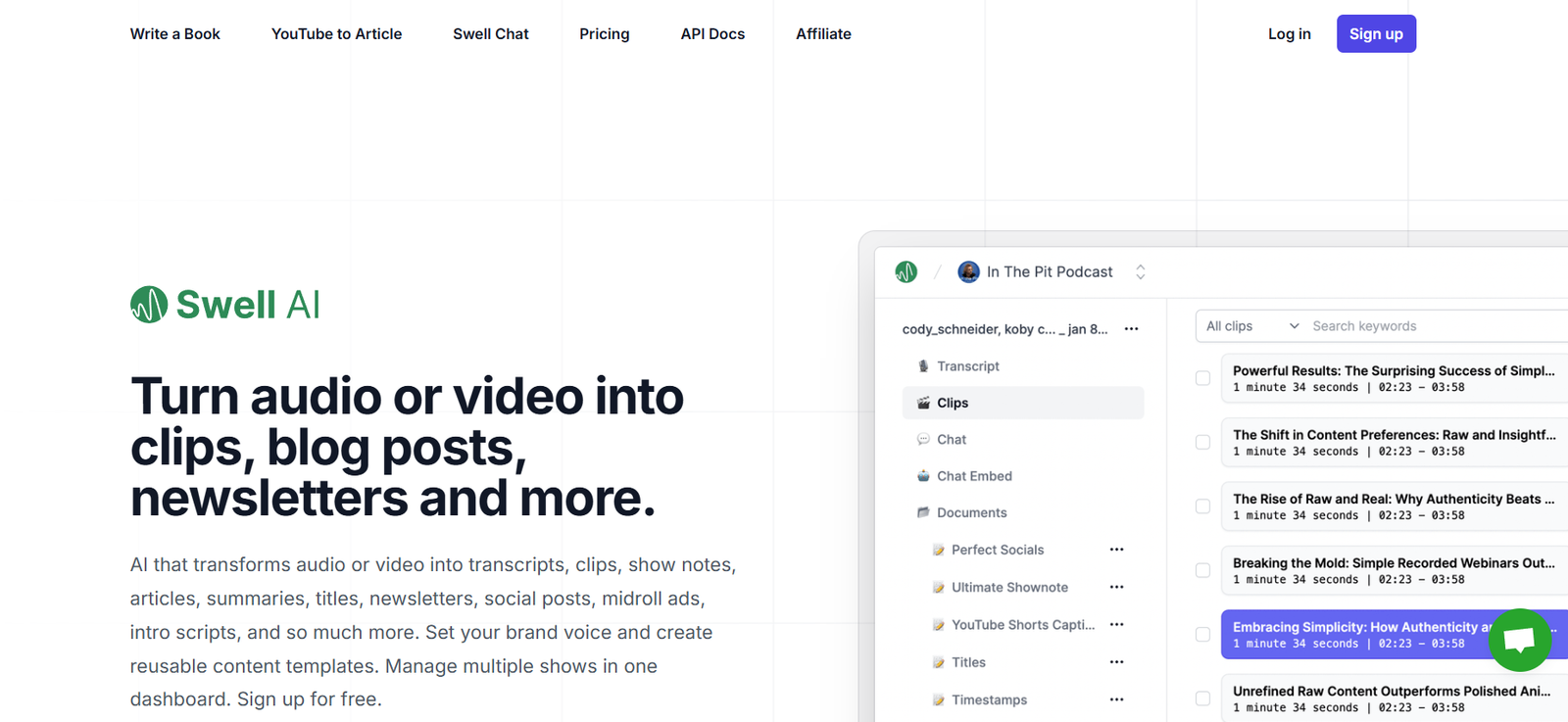Select checkbox for Breaking the Mold clip
This screenshot has width=1568, height=722.
pos(1202,570)
